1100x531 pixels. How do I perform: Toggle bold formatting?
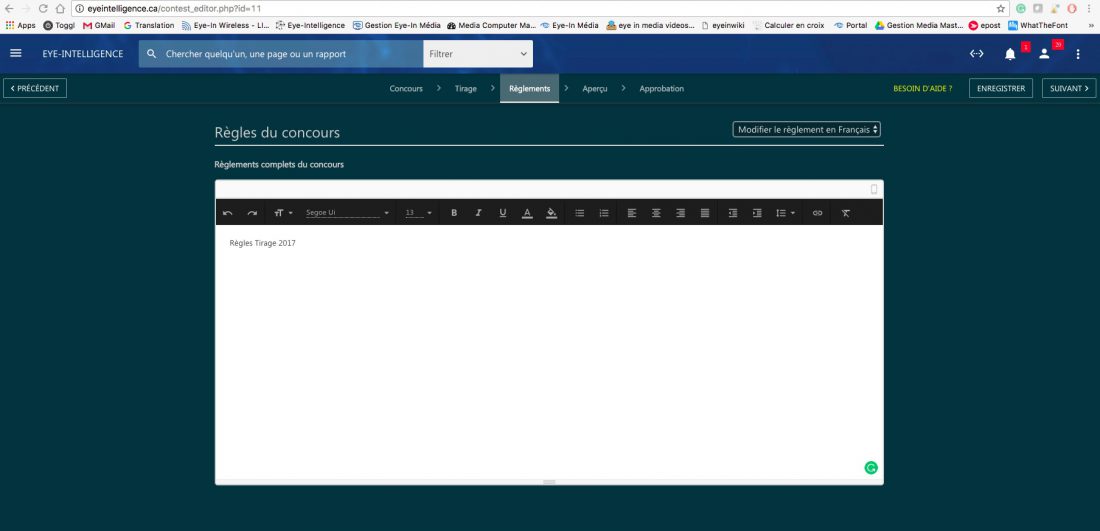pyautogui.click(x=454, y=213)
